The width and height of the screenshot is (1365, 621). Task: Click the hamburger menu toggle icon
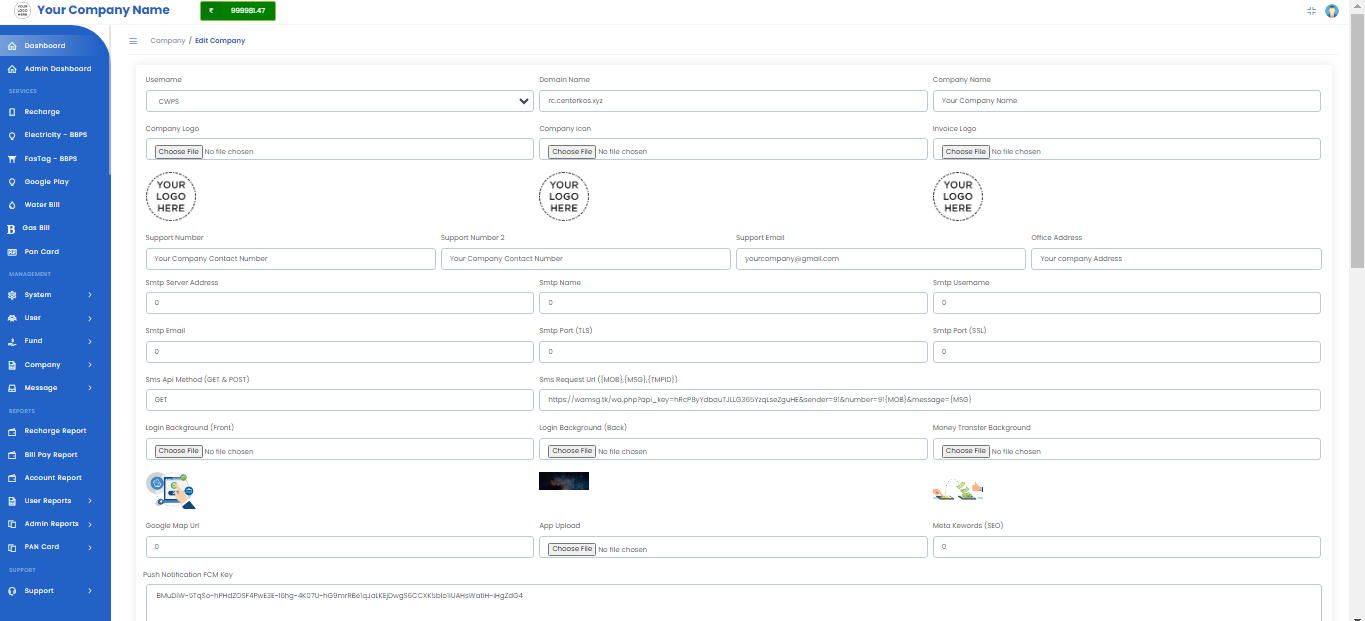coord(133,41)
